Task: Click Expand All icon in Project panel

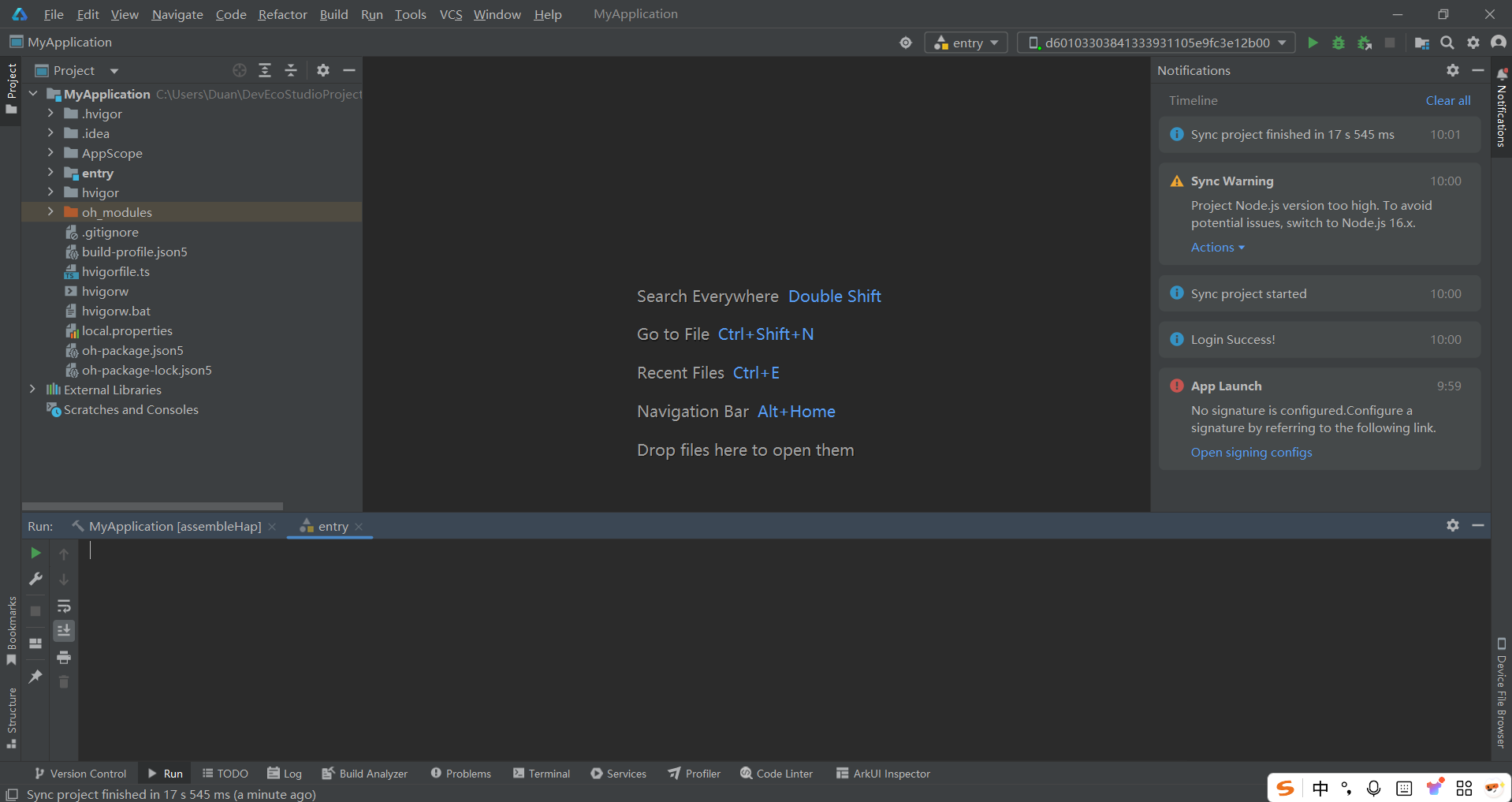Action: (265, 70)
